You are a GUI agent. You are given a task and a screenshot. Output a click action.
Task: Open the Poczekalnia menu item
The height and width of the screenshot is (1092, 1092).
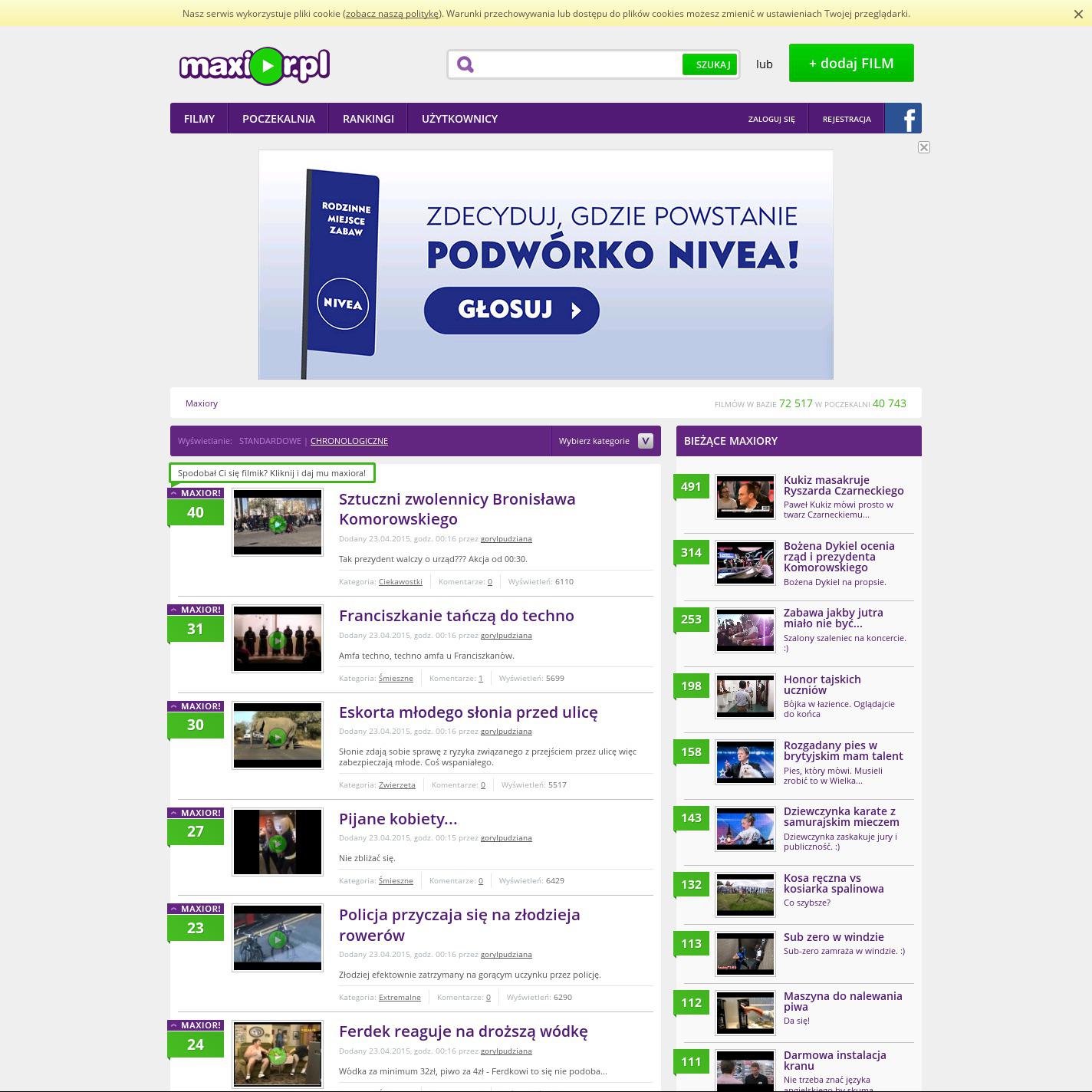(278, 119)
